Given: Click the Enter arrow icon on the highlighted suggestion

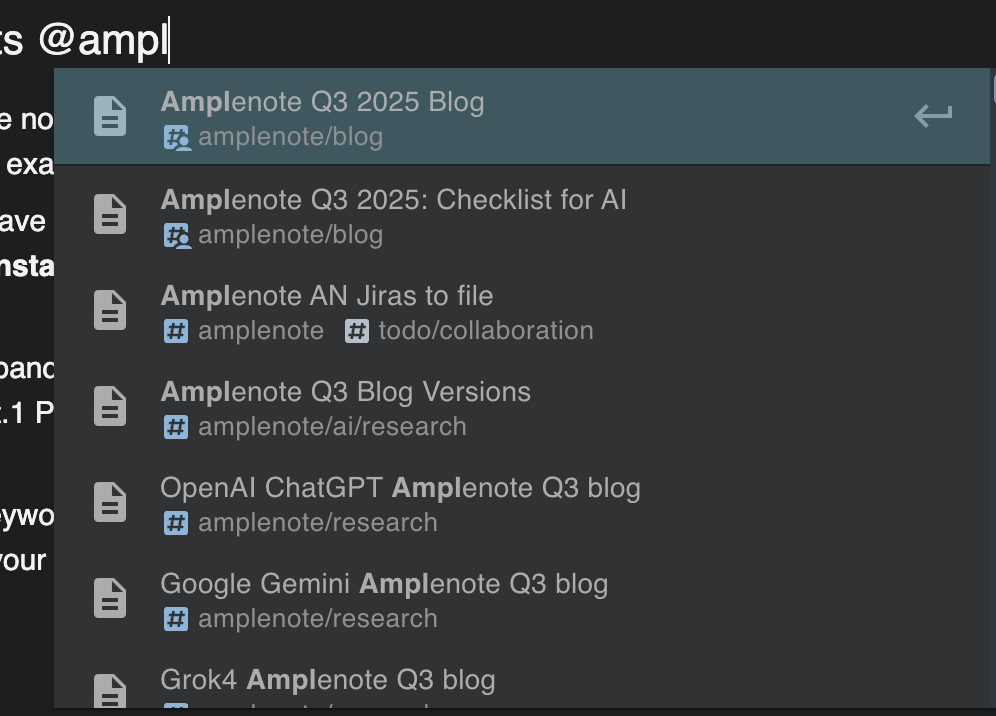Looking at the screenshot, I should click(x=932, y=116).
